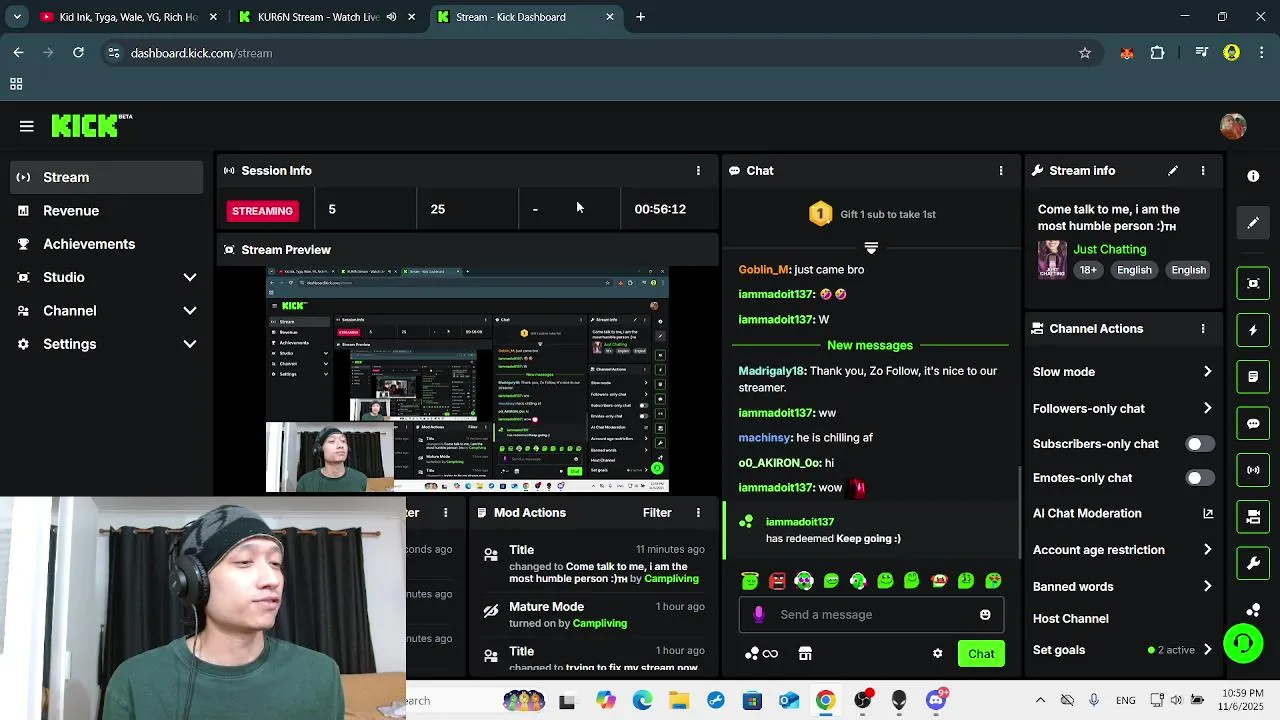Toggle the chat bubble widget icon in sidebar
Viewport: 1280px width, 720px height.
(1253, 423)
